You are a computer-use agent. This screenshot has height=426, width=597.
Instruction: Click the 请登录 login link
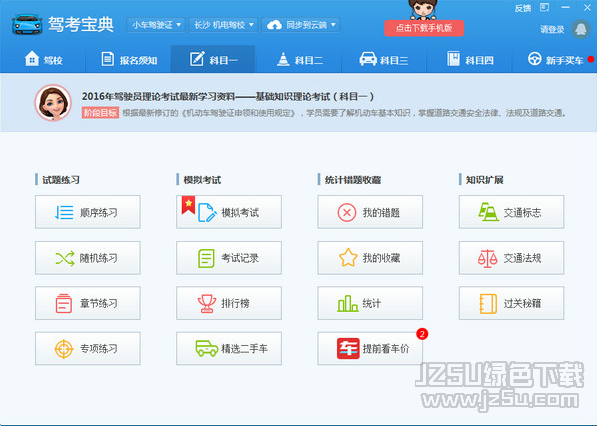552,29
